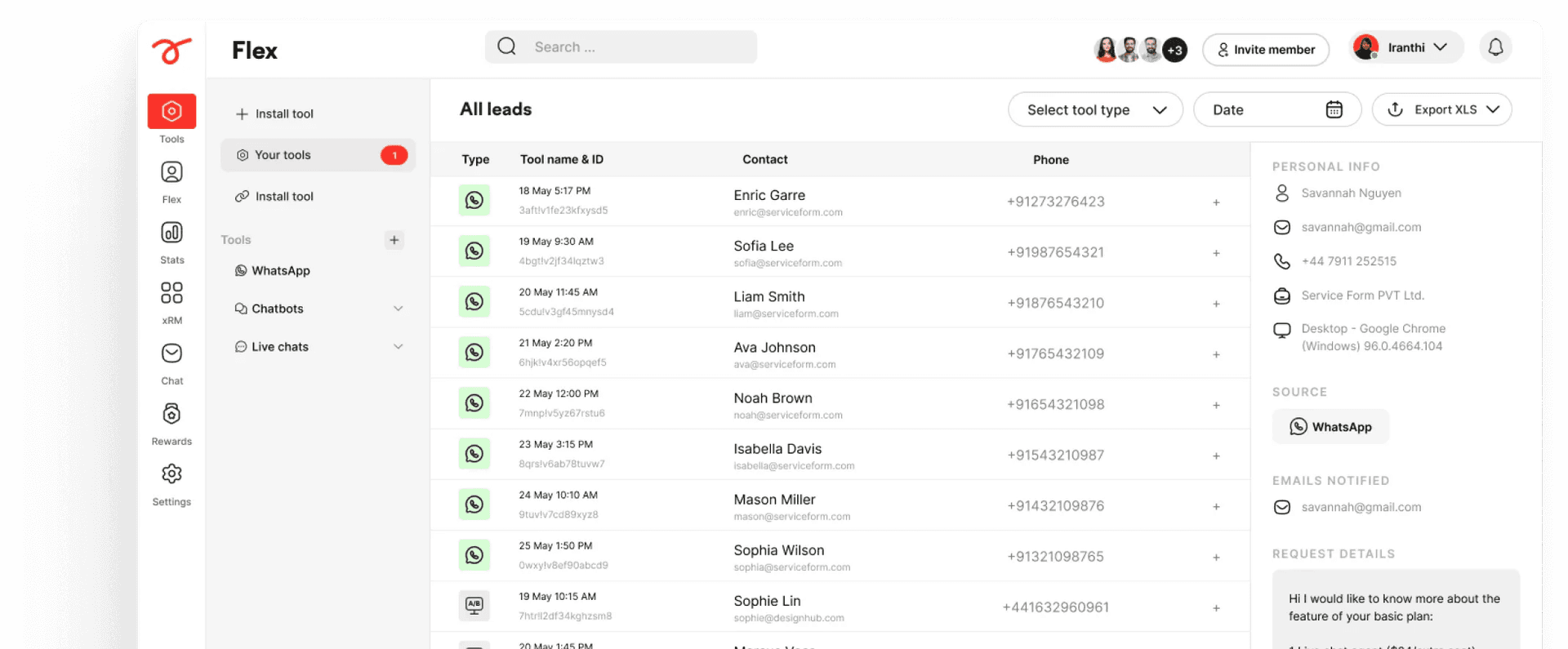Open the Settings sidebar section
Viewport: 1568px width, 649px height.
point(171,483)
